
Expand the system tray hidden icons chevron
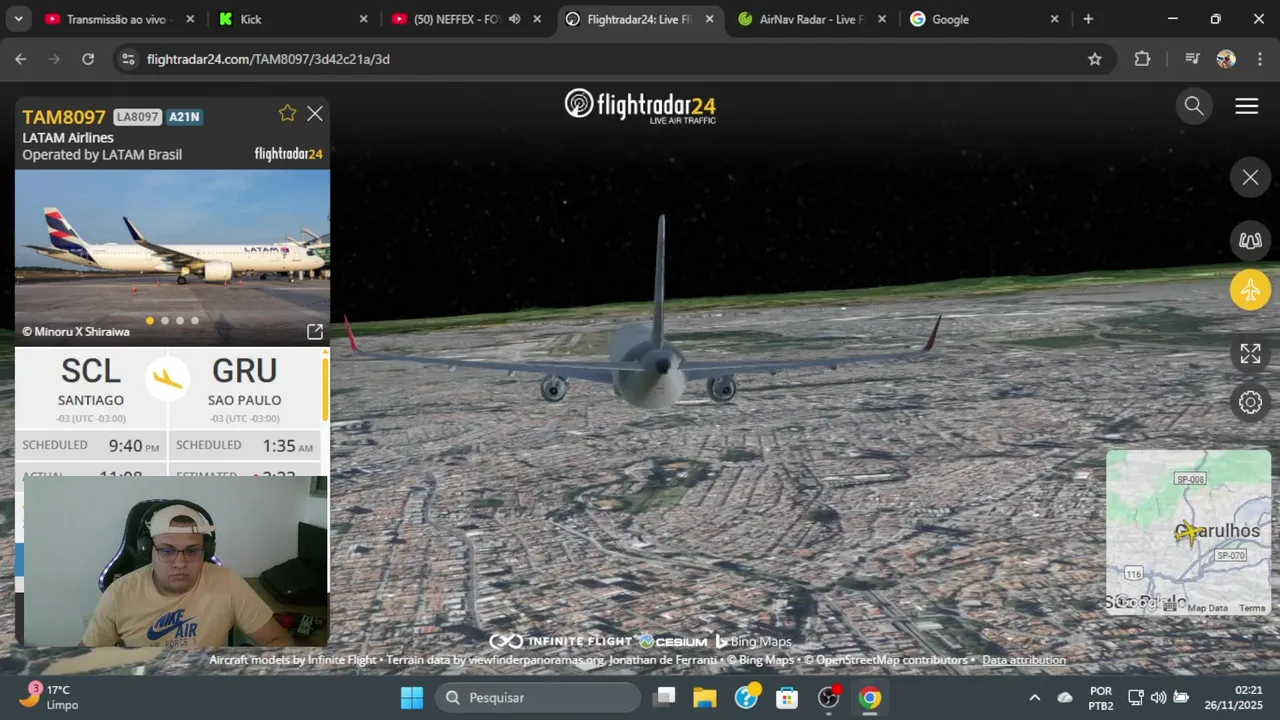(1034, 698)
